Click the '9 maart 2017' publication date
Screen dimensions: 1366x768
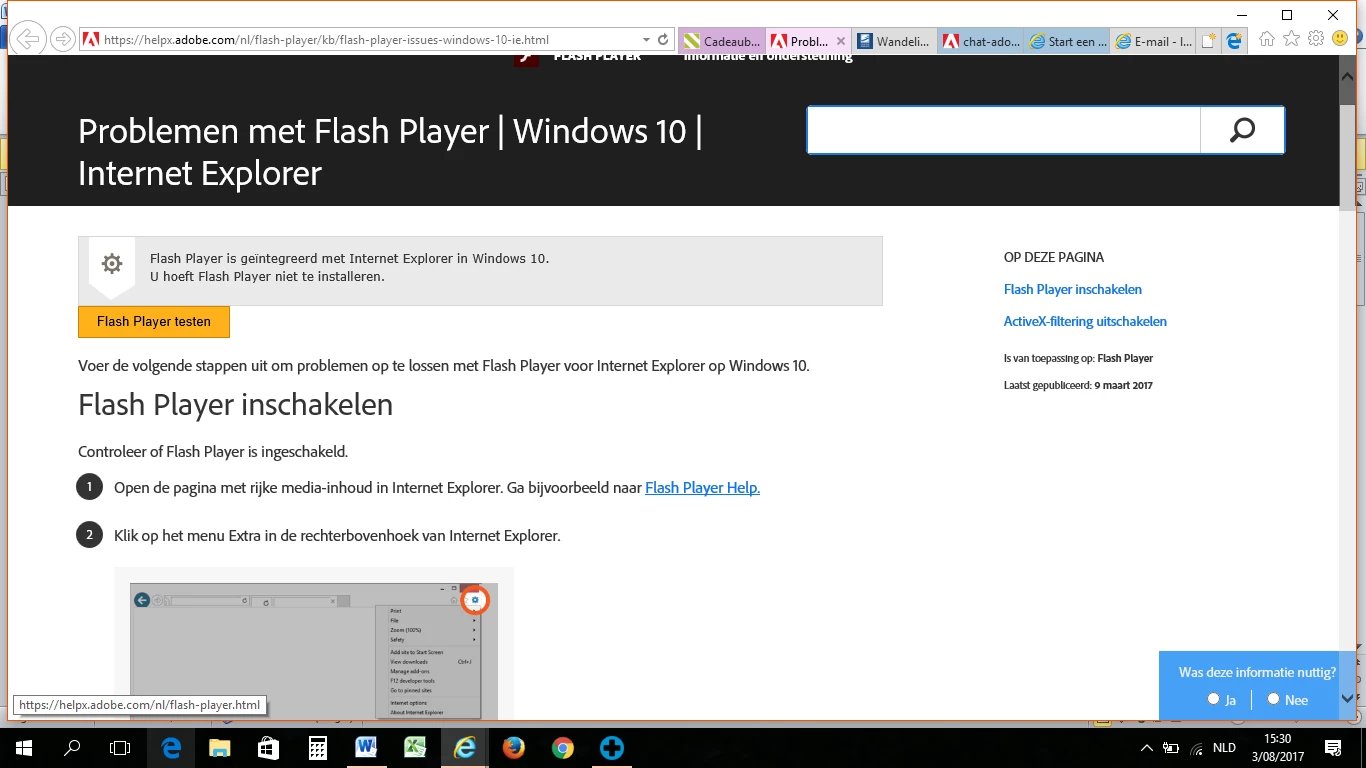pyautogui.click(x=1123, y=385)
